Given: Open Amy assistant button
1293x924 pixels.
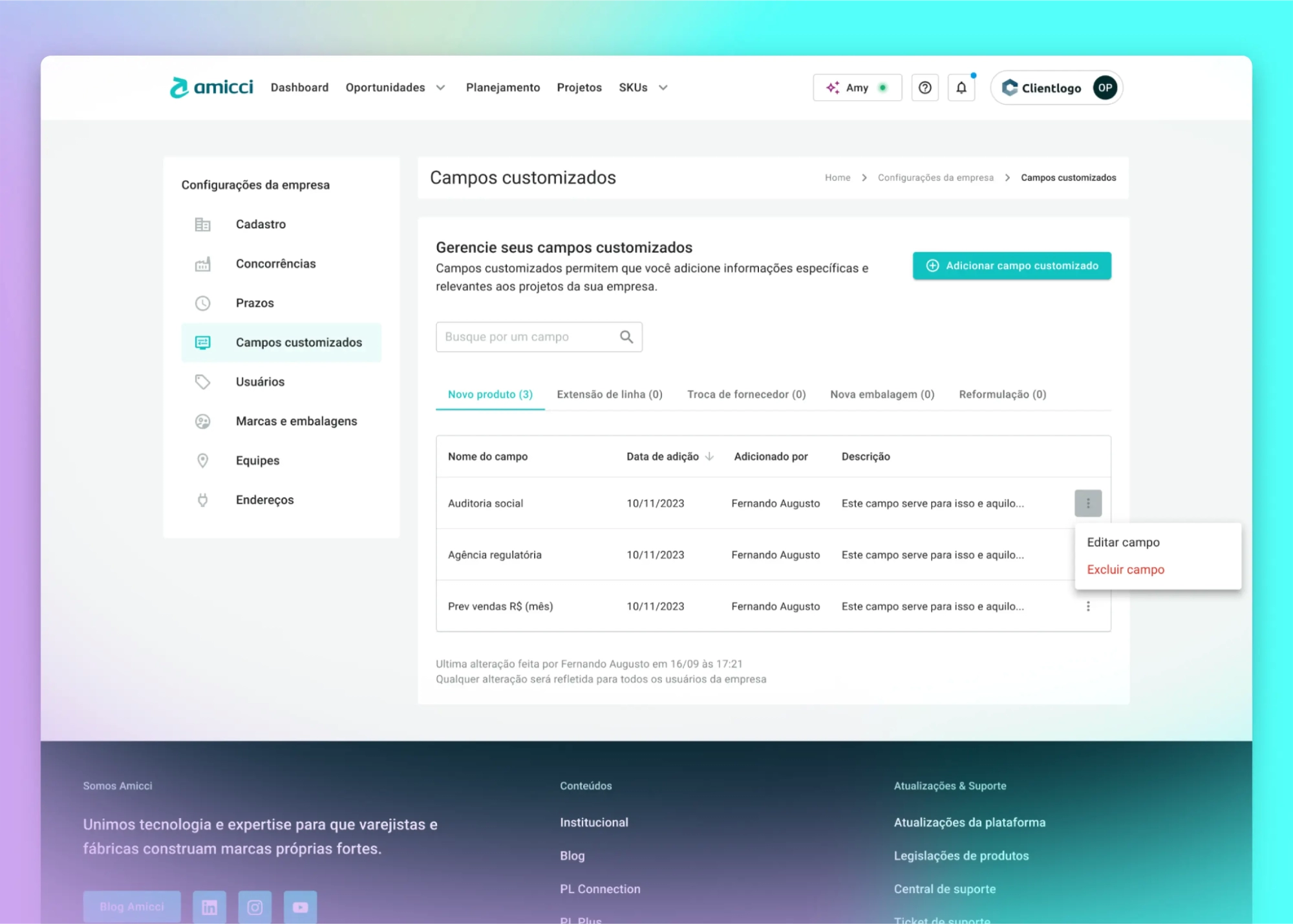Looking at the screenshot, I should tap(857, 88).
